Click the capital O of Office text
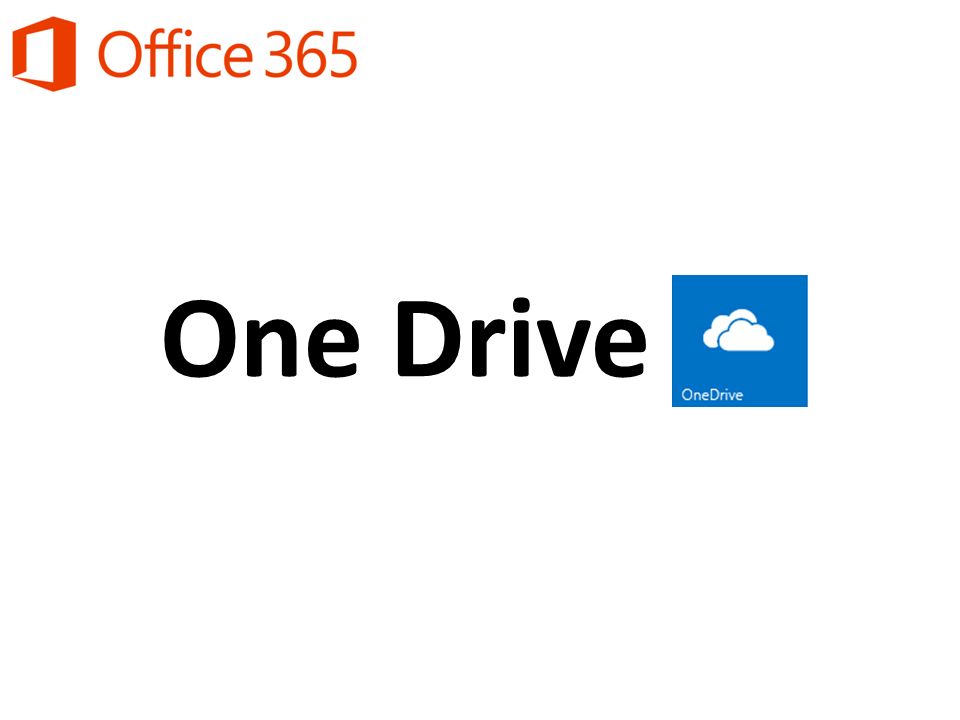The width and height of the screenshot is (960, 720). (119, 55)
